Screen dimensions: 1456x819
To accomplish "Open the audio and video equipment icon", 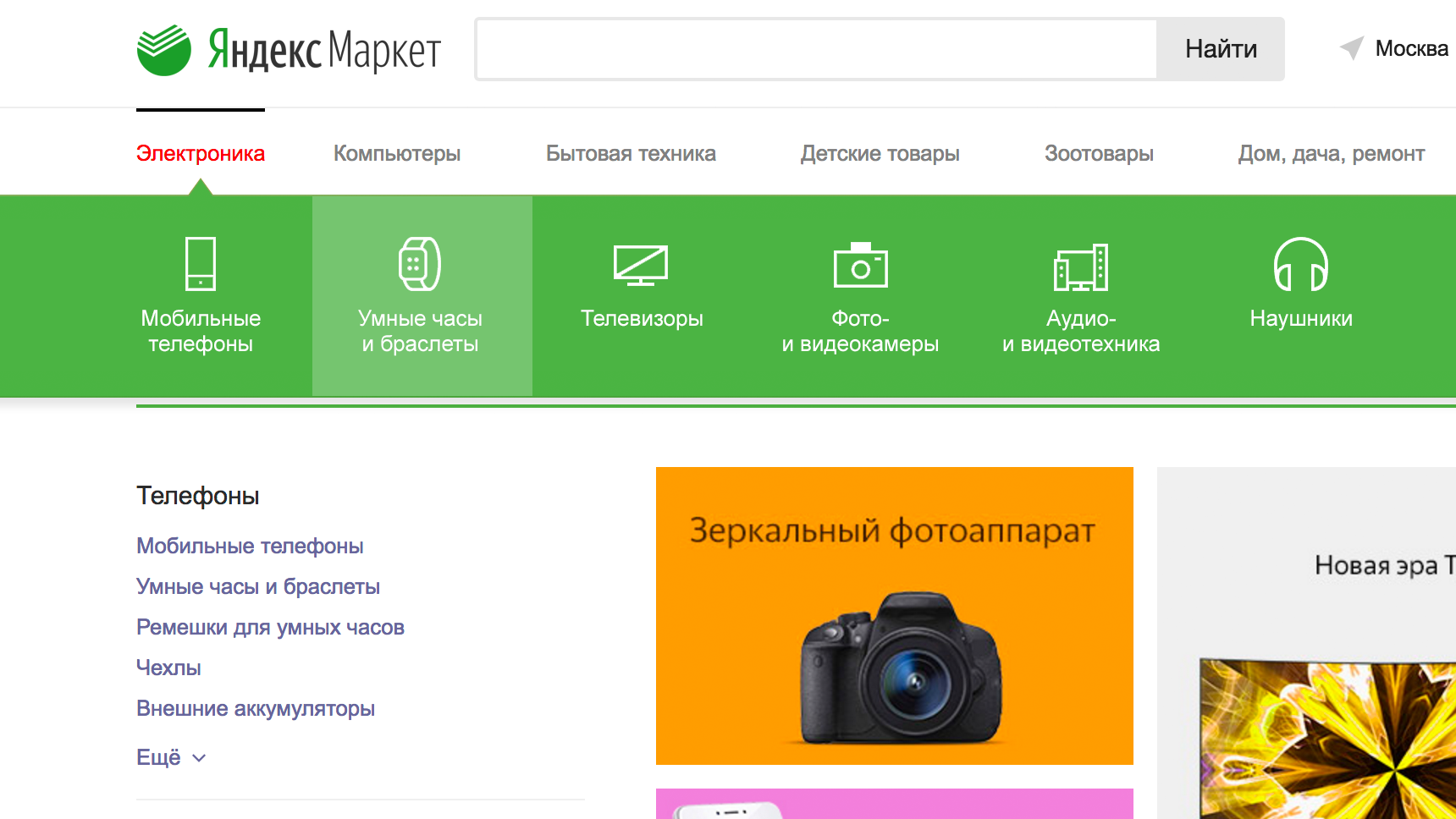I will tap(1081, 267).
